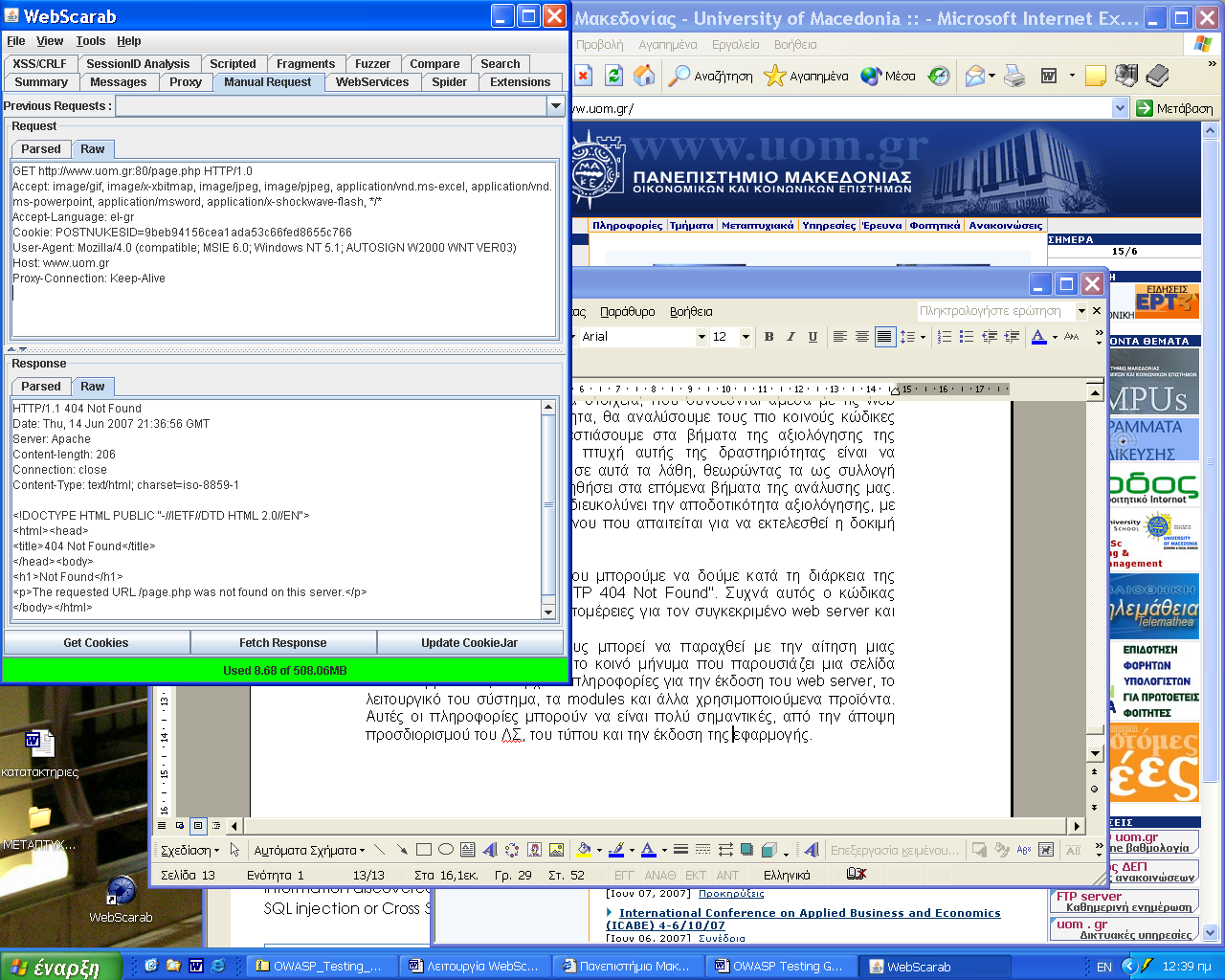This screenshot has height=980, width=1225.
Task: Open International Conference ICABE link
Action: (x=804, y=919)
